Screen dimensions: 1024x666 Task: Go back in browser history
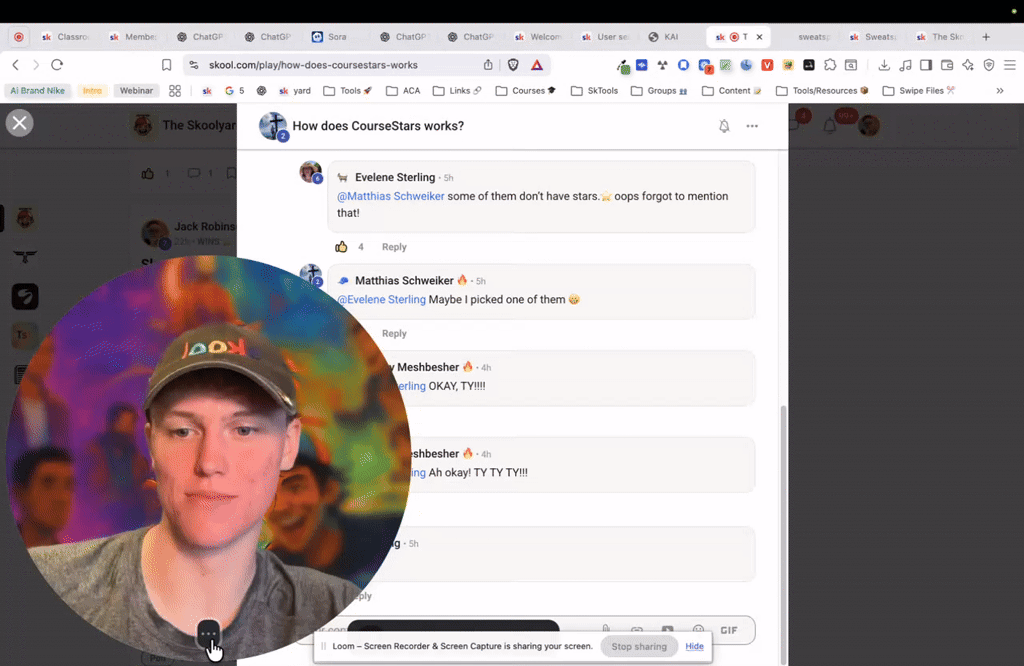pos(16,65)
